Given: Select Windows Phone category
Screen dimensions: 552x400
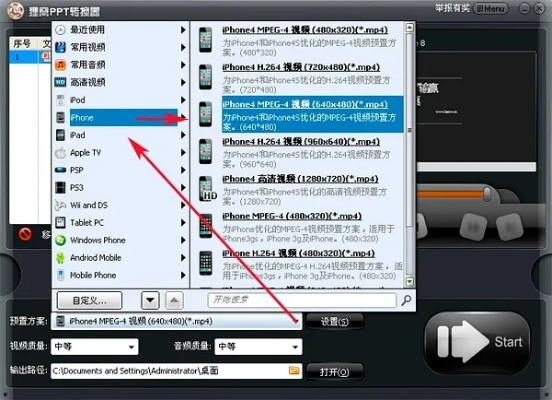Looking at the screenshot, I should click(120, 240).
